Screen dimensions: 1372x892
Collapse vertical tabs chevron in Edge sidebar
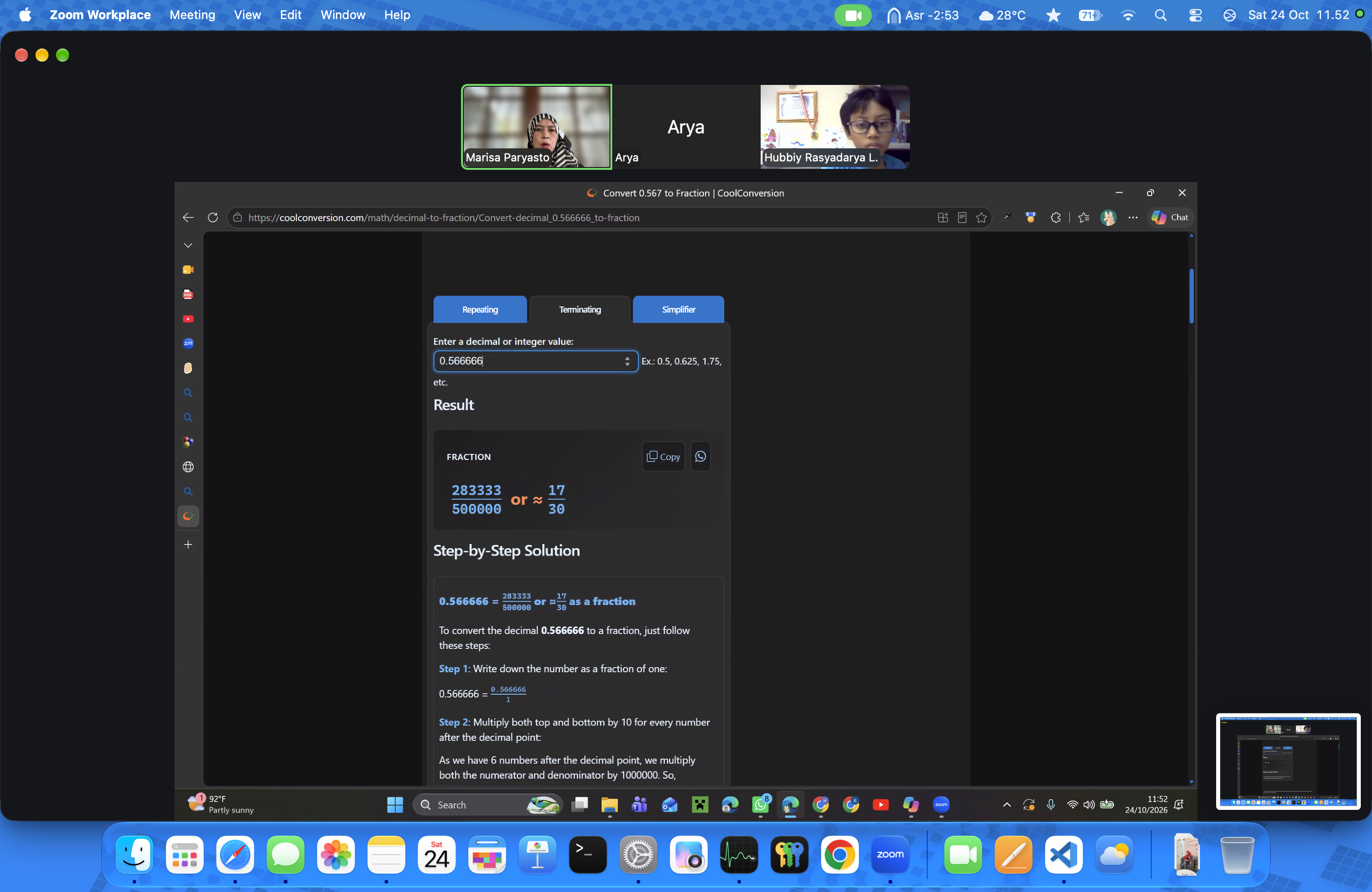point(188,245)
